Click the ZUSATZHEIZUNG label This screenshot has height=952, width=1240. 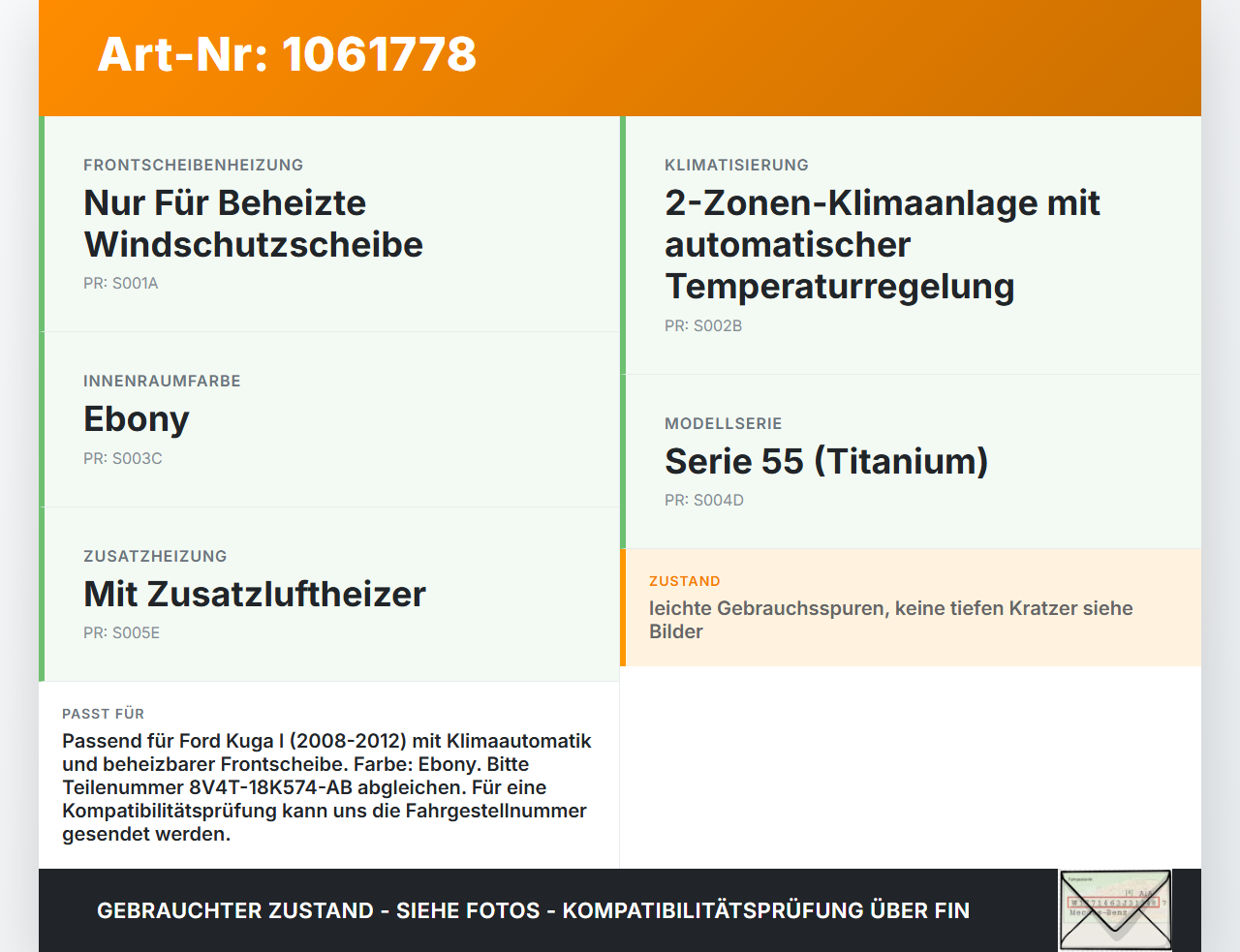click(x=155, y=556)
